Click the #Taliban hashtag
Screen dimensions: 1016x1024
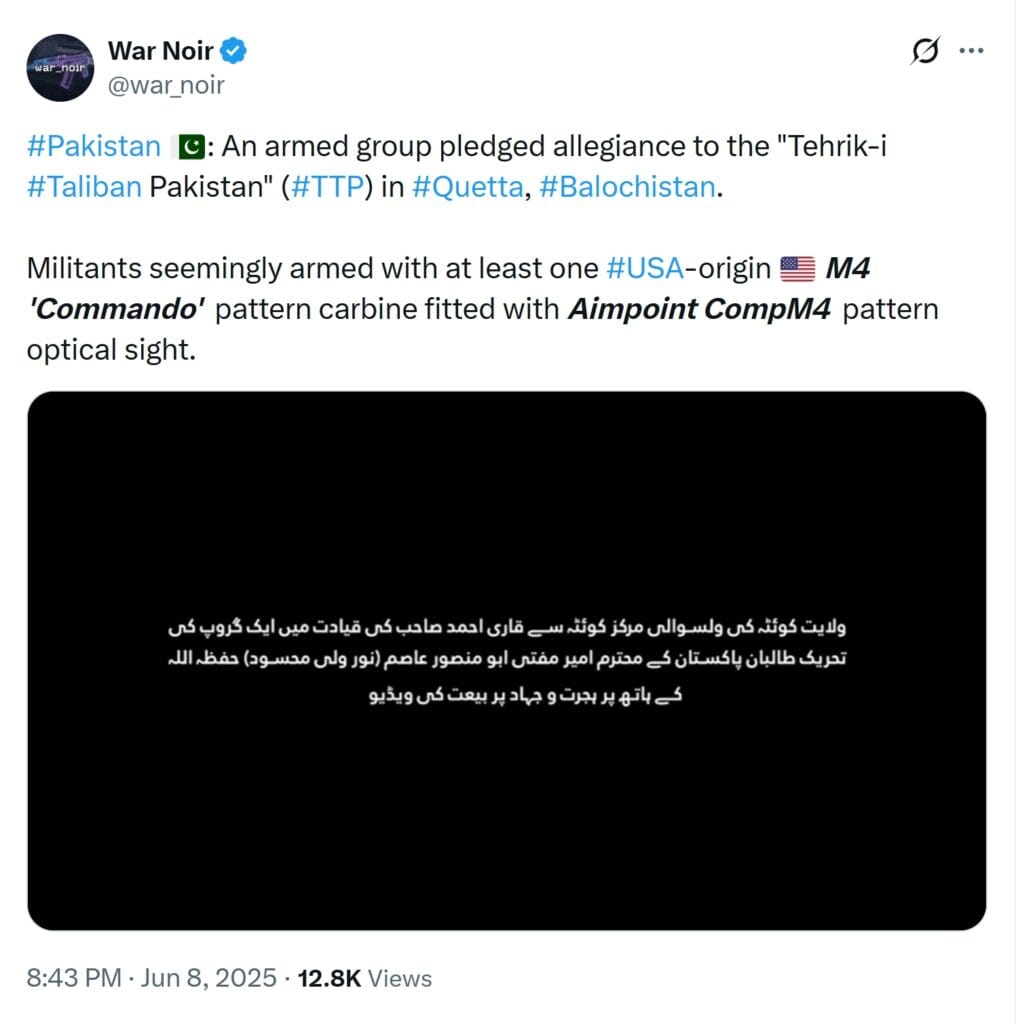click(84, 187)
